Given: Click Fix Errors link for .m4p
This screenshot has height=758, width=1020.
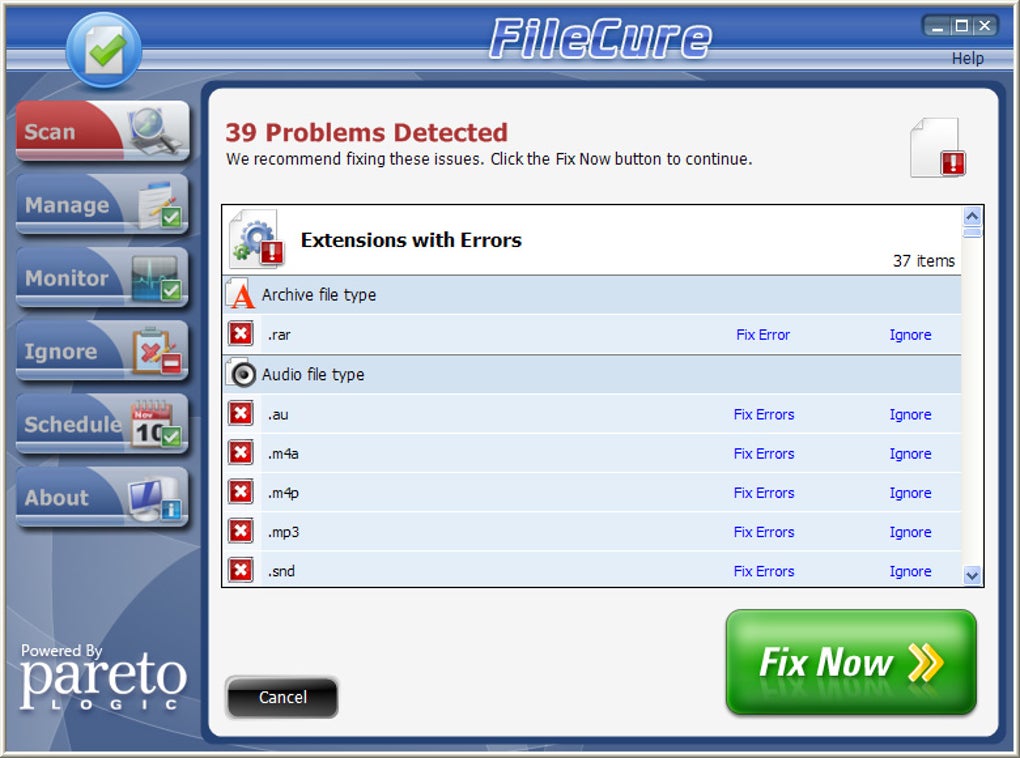Looking at the screenshot, I should point(764,493).
